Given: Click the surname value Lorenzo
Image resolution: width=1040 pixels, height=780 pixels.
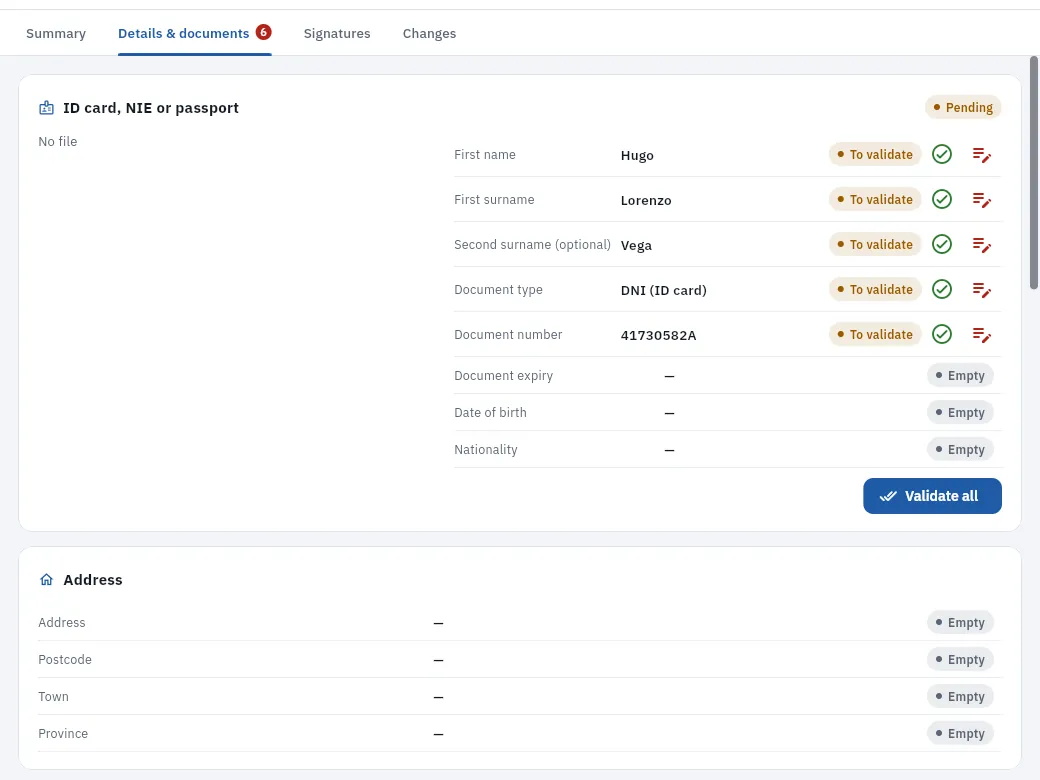Looking at the screenshot, I should pyautogui.click(x=646, y=200).
